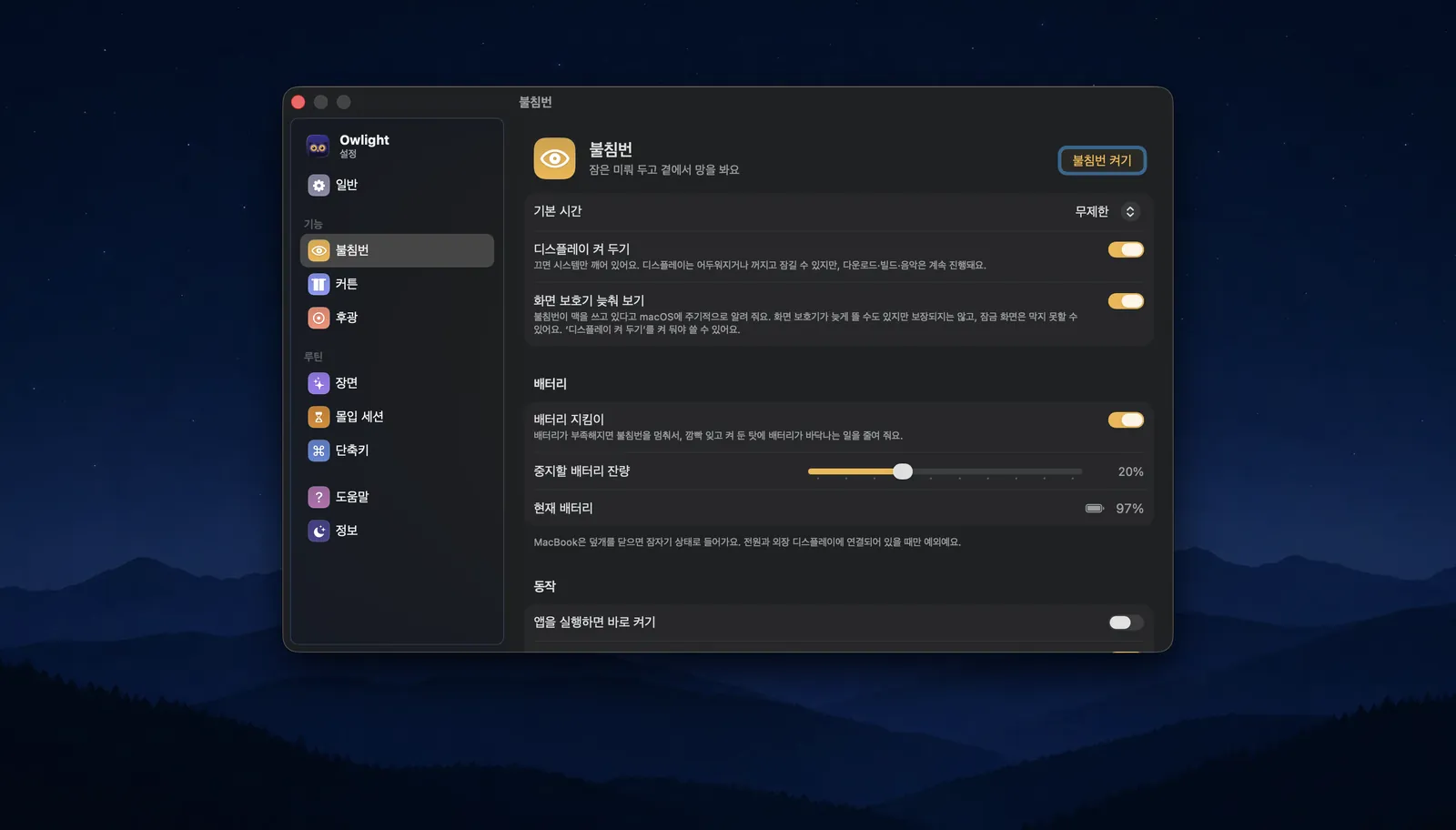Click the question mark icon beside 도움말
Viewport: 1456px width, 830px height.
[318, 497]
